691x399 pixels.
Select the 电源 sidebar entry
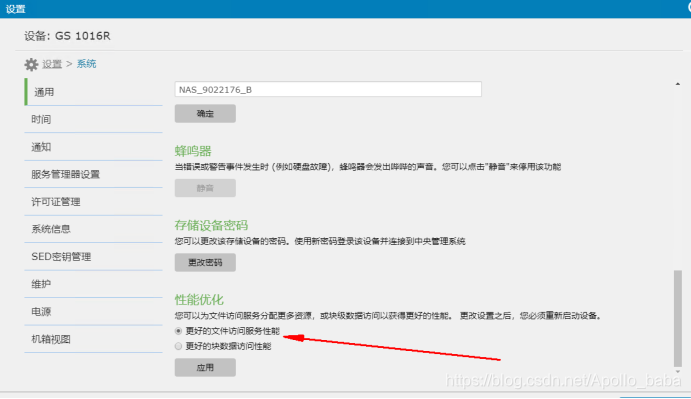93,312
